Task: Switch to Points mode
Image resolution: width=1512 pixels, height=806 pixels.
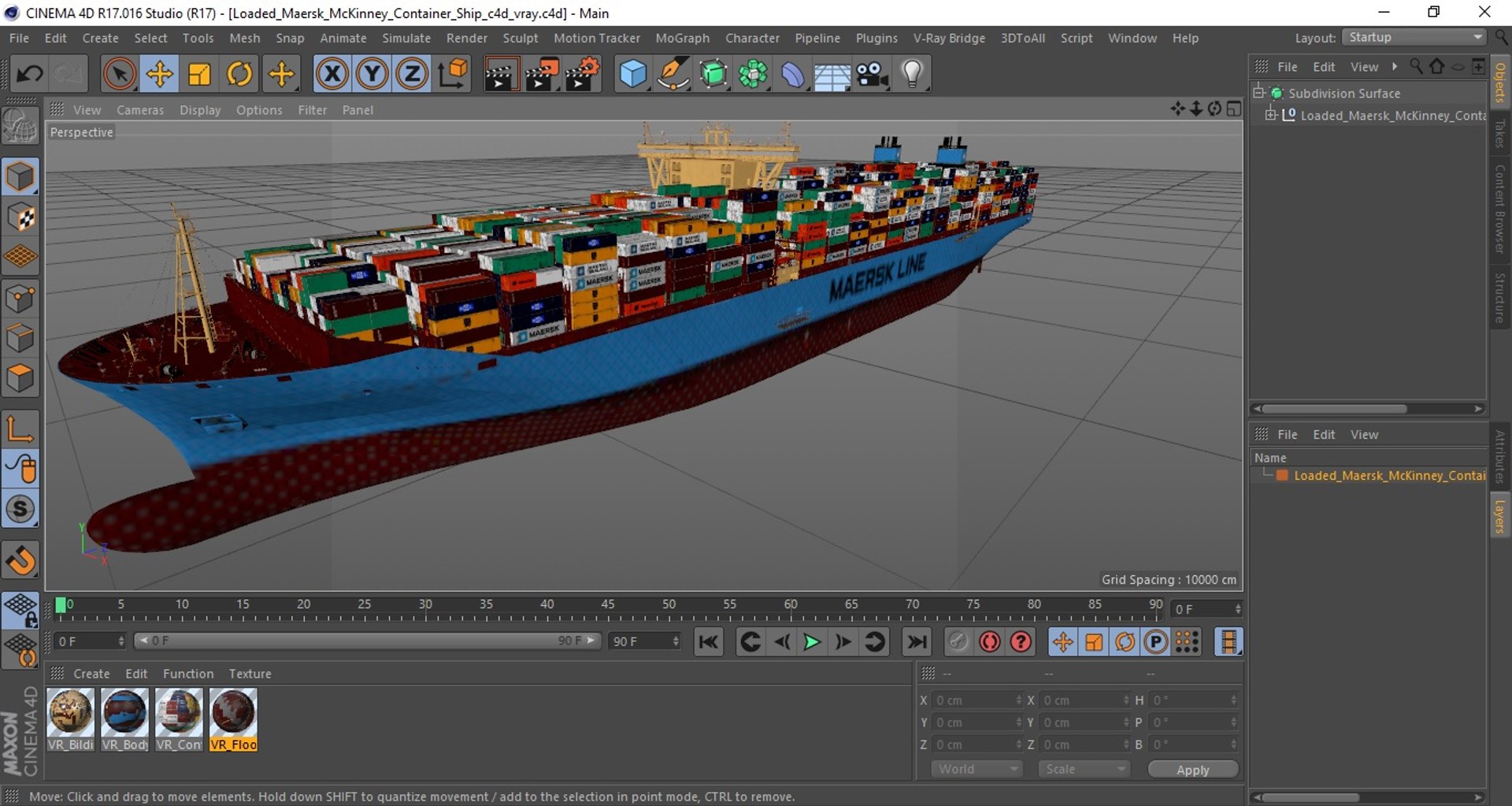Action: click(x=20, y=299)
